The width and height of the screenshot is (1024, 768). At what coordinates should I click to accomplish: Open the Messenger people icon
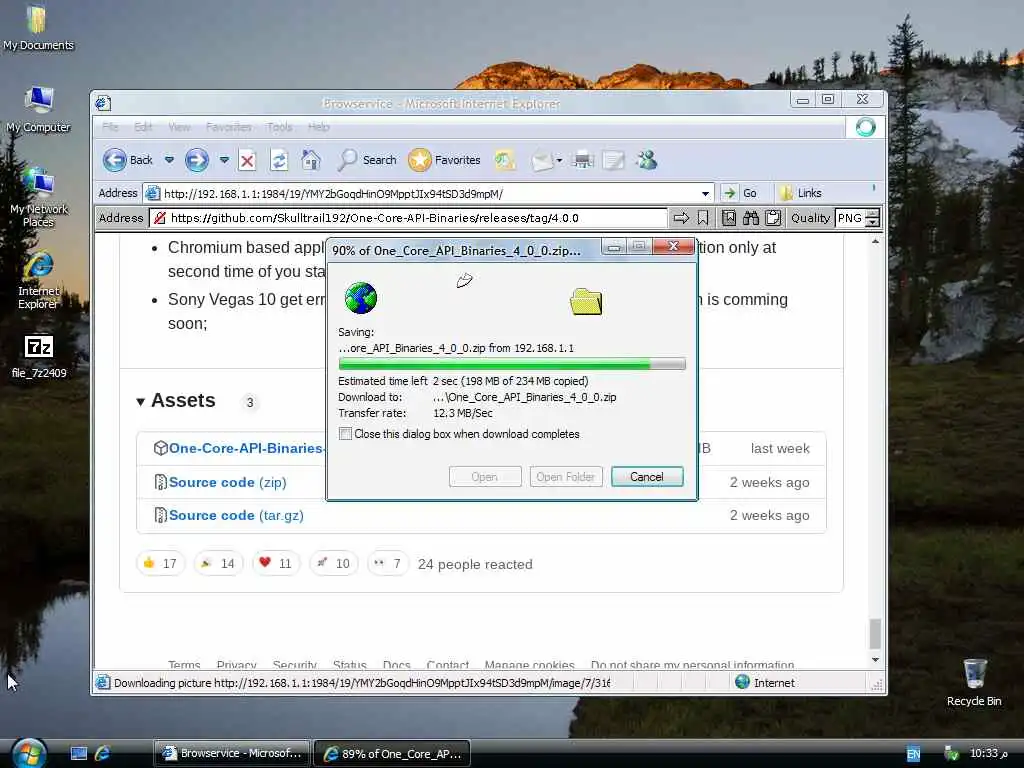(647, 160)
